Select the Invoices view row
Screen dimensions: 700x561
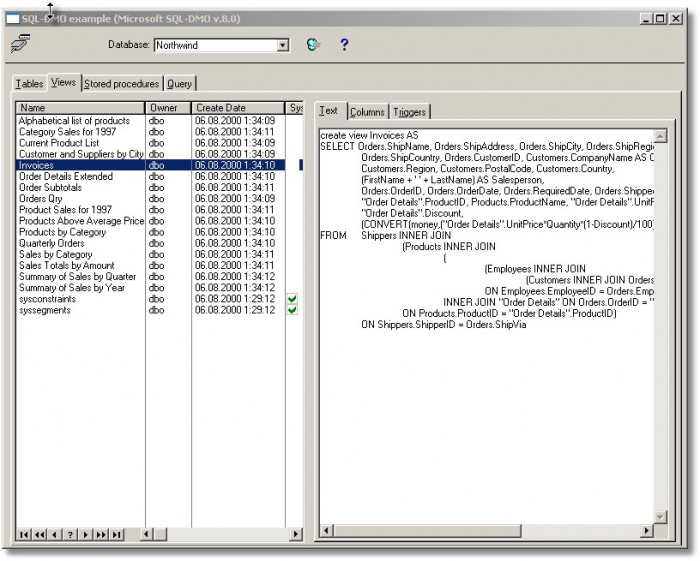click(150, 165)
